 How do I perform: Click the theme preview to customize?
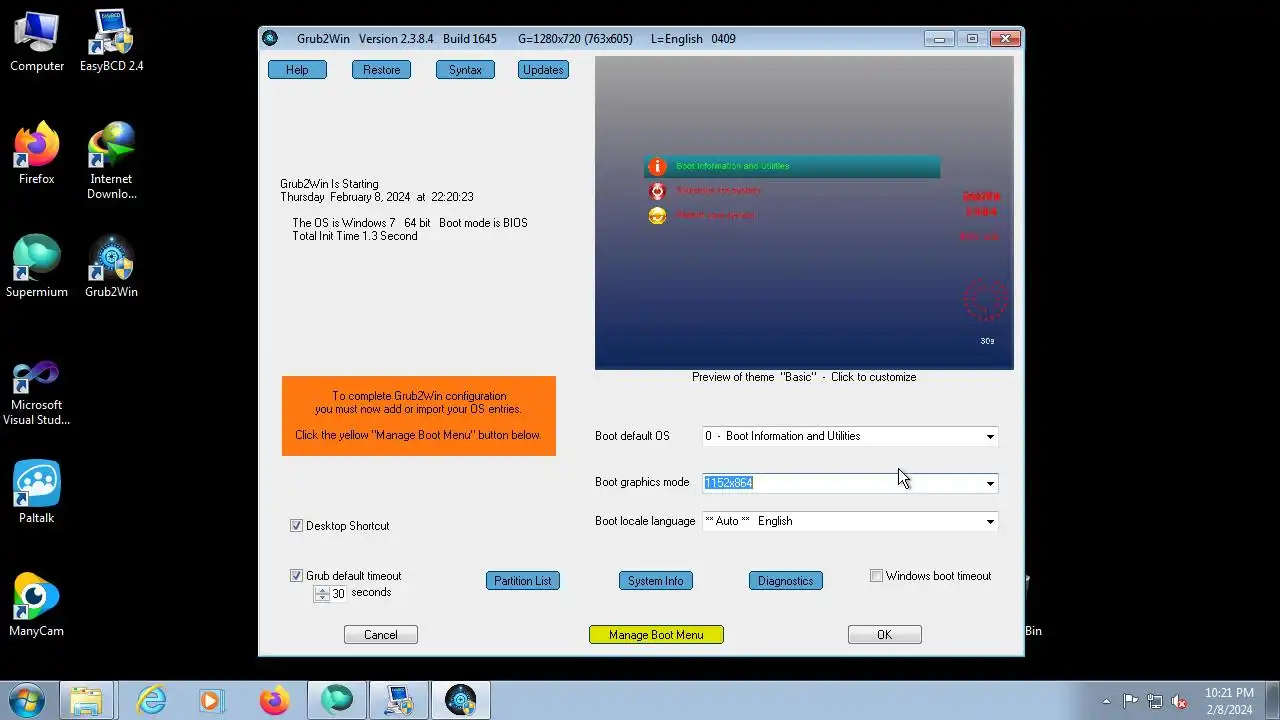pyautogui.click(x=804, y=213)
